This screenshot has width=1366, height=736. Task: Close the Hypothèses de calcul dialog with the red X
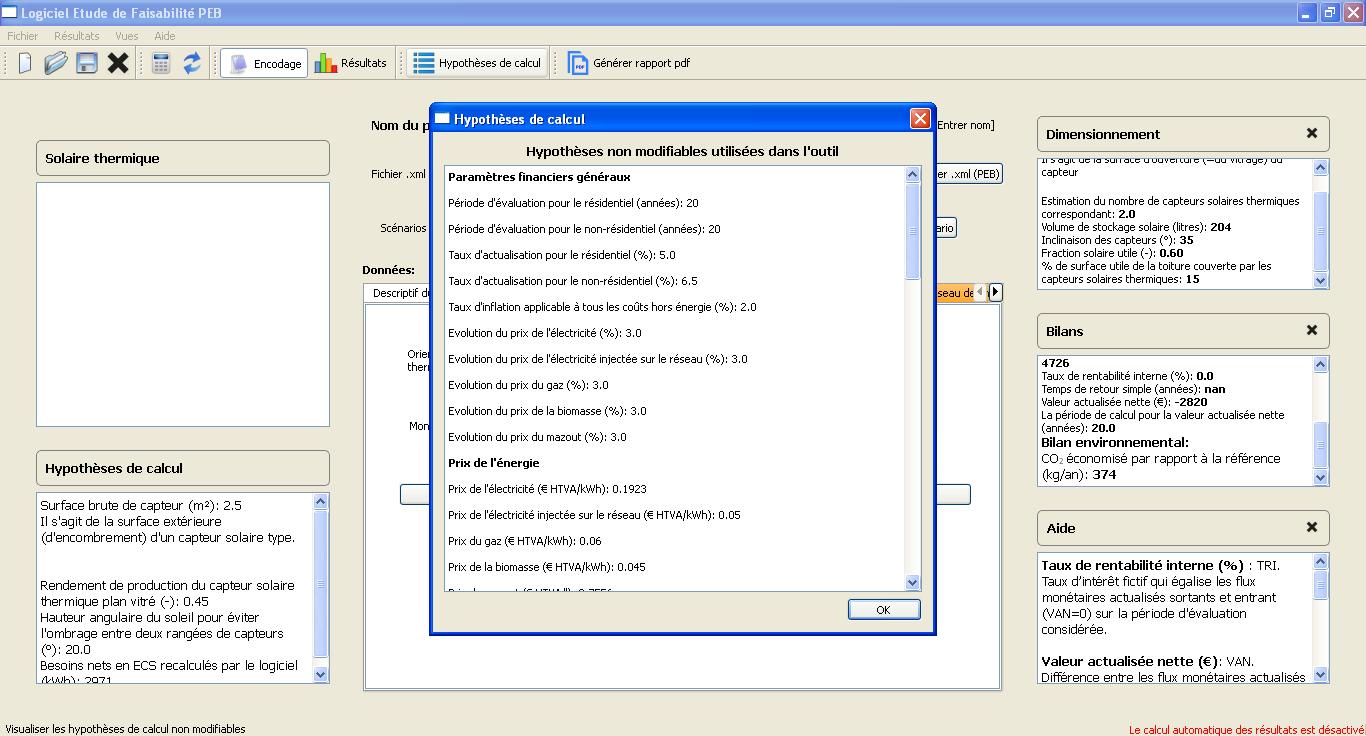pos(920,118)
